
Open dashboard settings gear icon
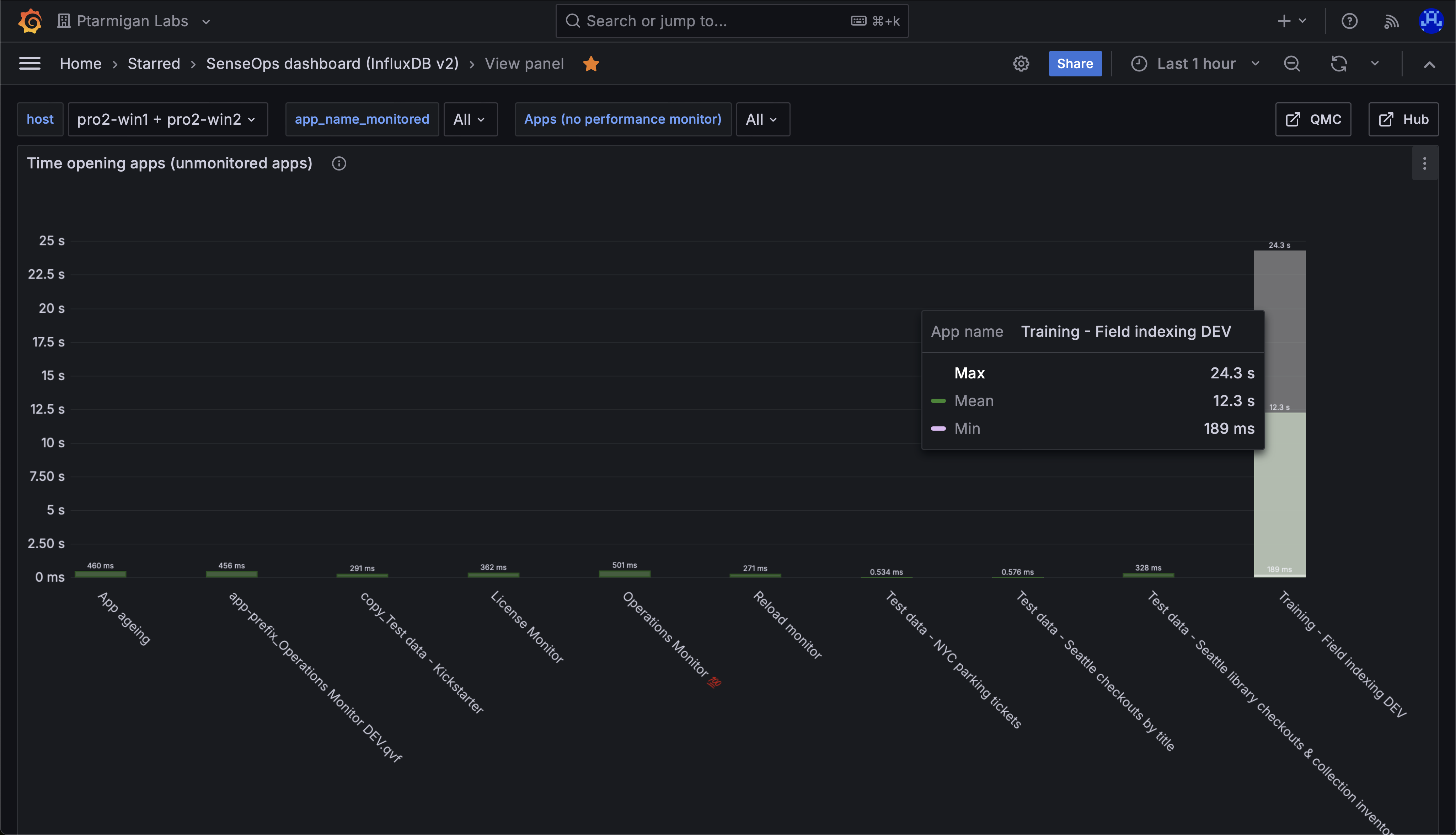click(1021, 64)
